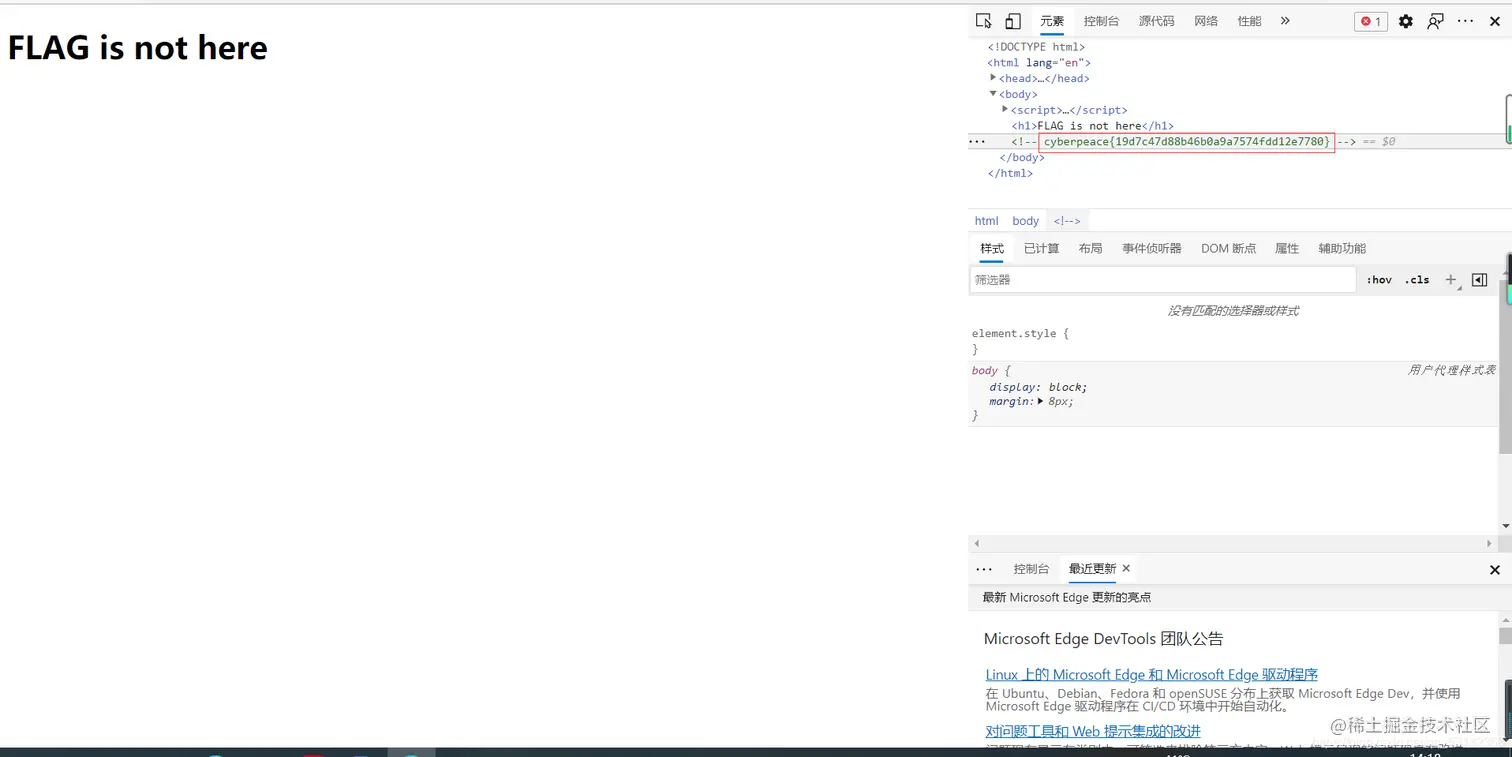This screenshot has height=757, width=1512.
Task: Click the styles pane down scroll arrow
Action: [x=1506, y=526]
